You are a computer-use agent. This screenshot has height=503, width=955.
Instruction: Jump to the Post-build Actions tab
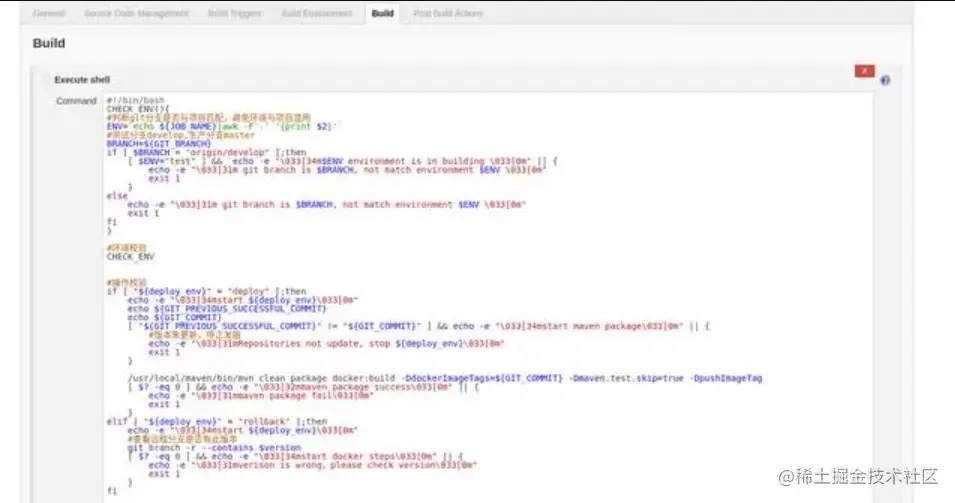[x=448, y=13]
